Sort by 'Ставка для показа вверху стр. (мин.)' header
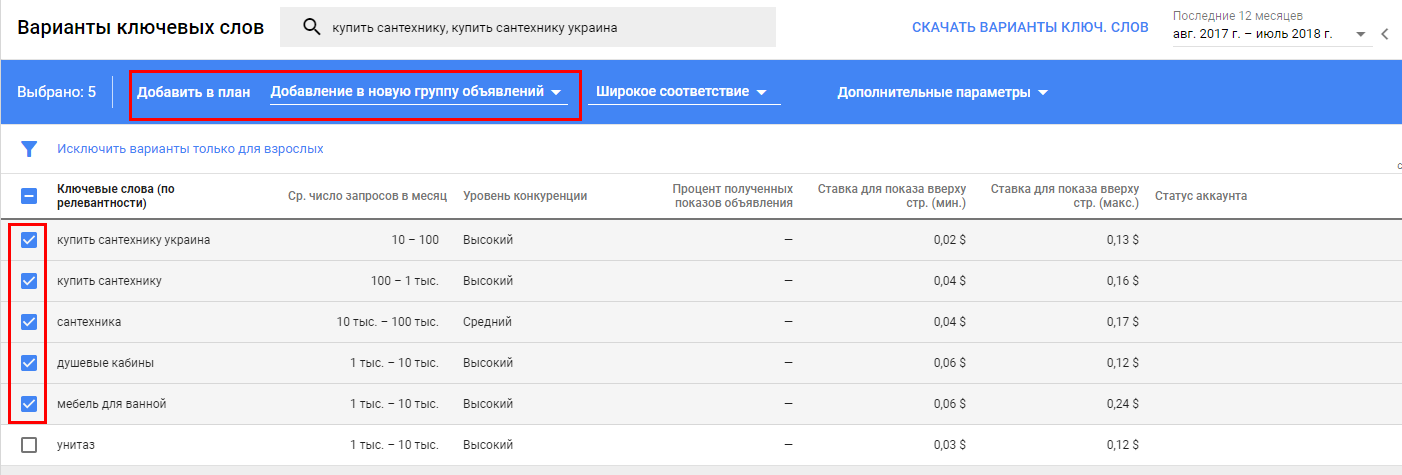 891,196
